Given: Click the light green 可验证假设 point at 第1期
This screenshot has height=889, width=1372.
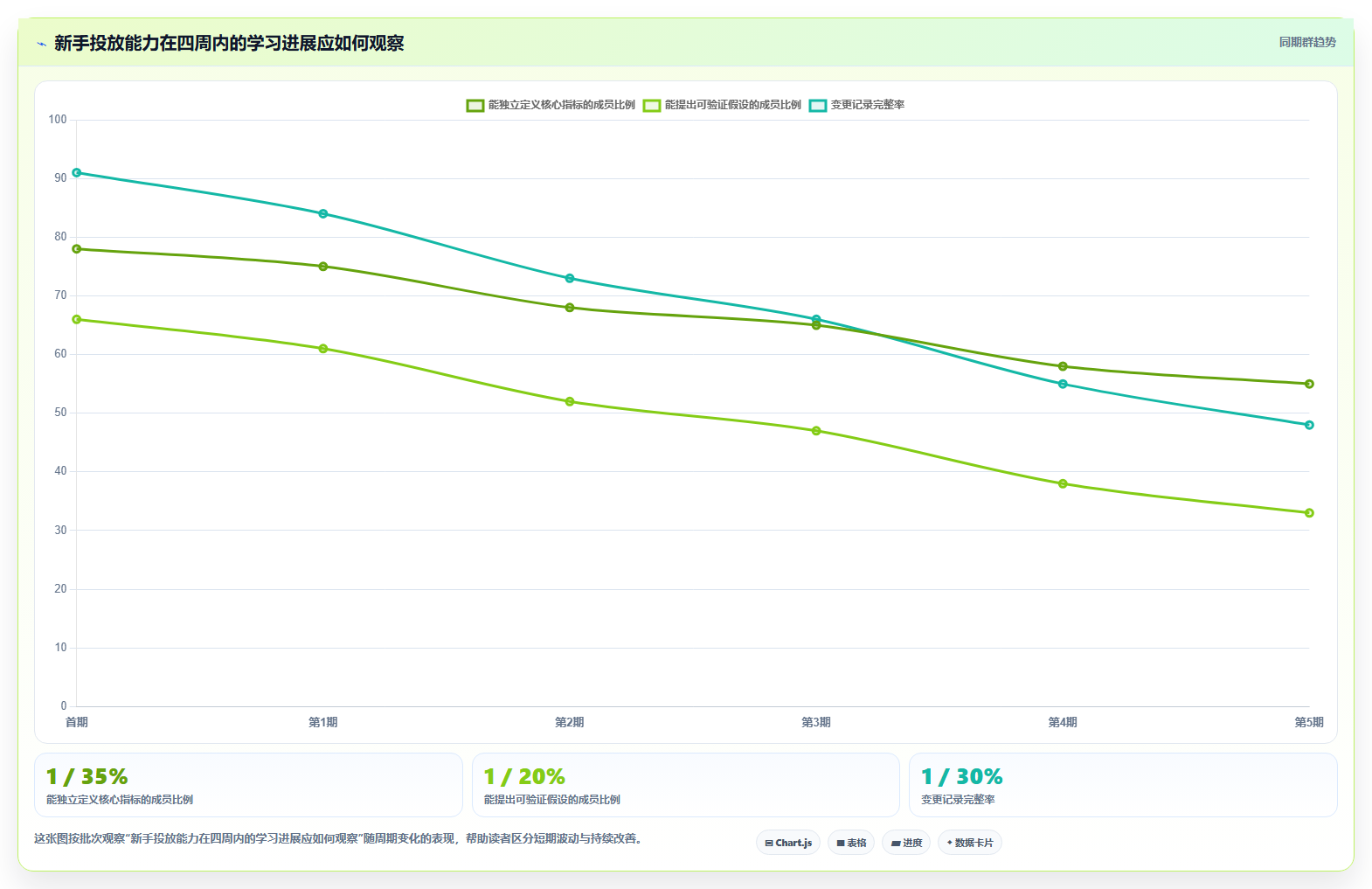Looking at the screenshot, I should click(323, 349).
